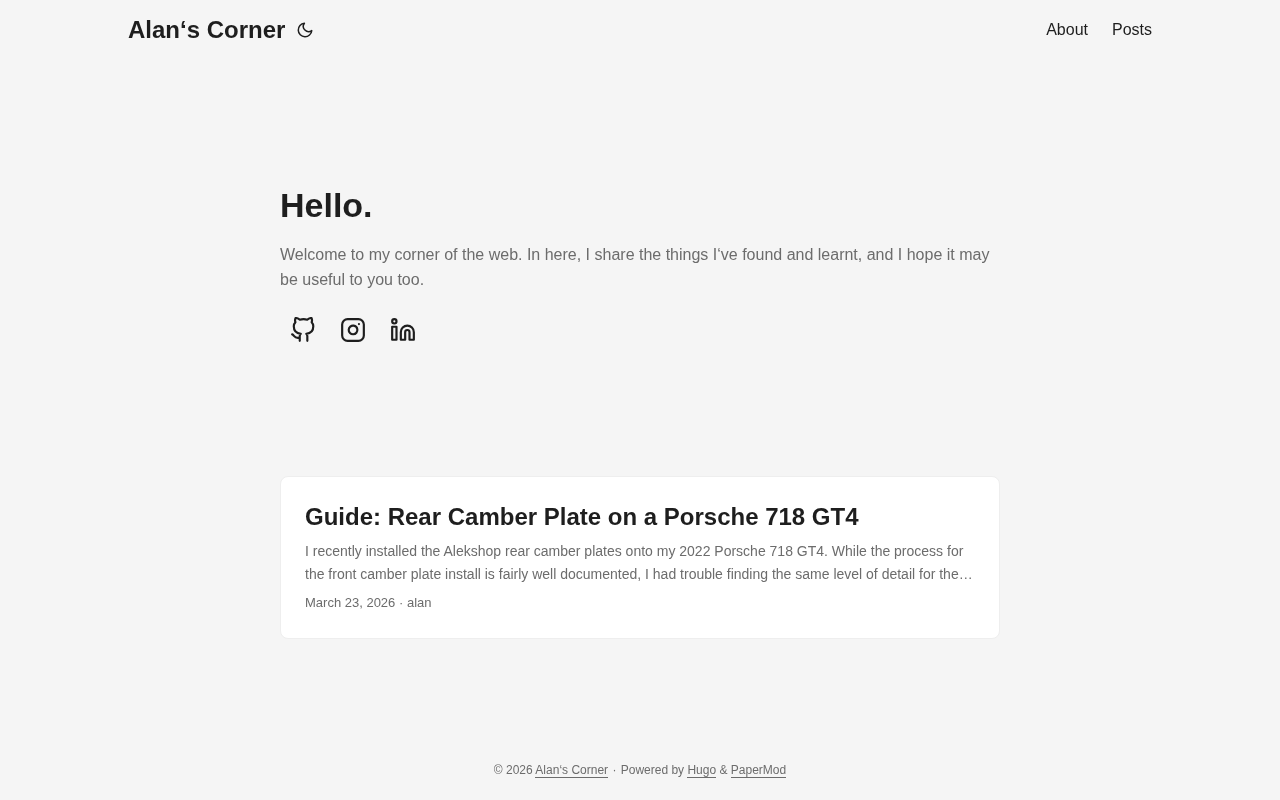This screenshot has height=800, width=1280.
Task: Click the ellipsis ending the post excerpt
Action: pos(966,575)
